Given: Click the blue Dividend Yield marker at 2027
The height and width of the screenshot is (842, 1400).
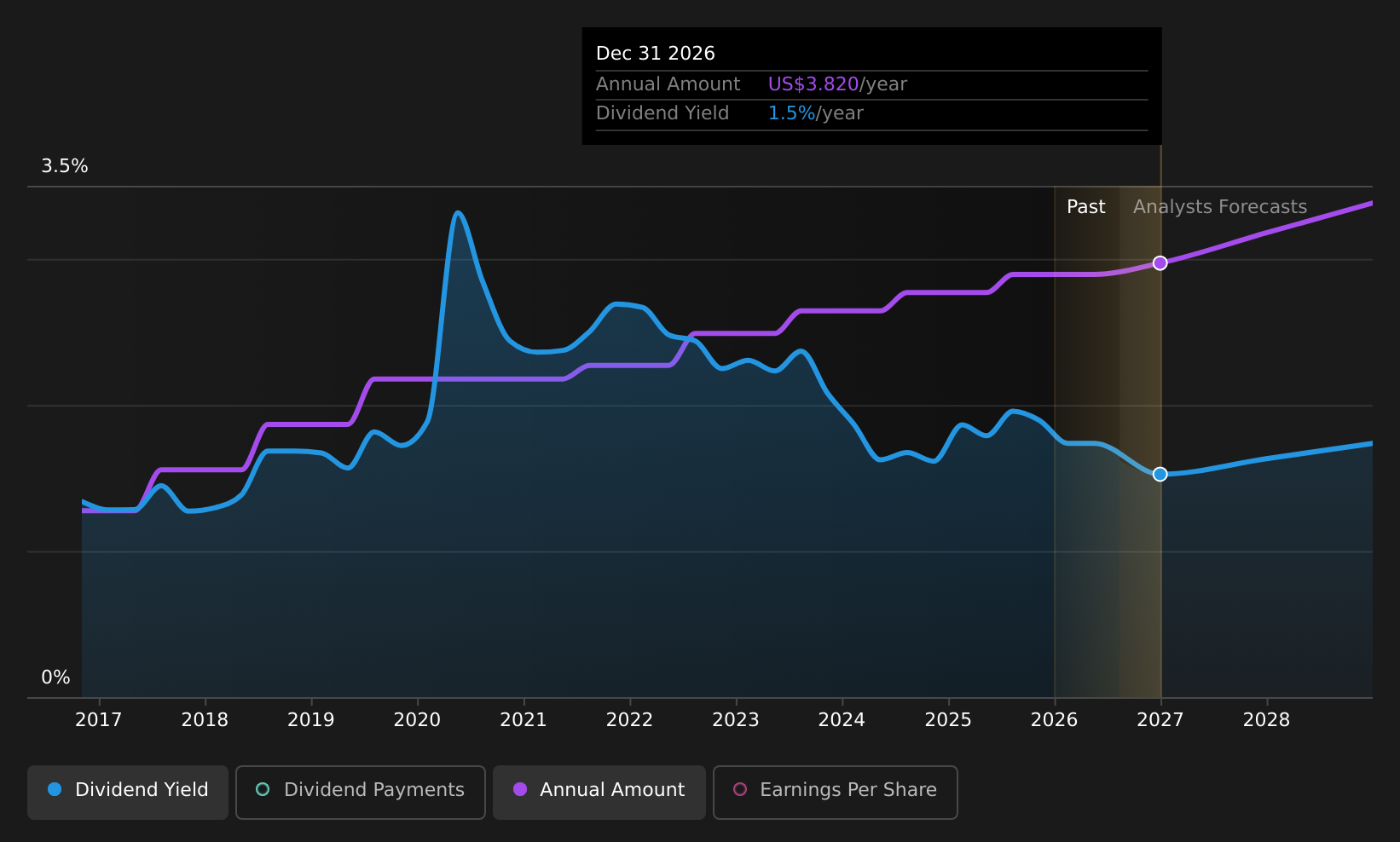Looking at the screenshot, I should tap(1160, 474).
